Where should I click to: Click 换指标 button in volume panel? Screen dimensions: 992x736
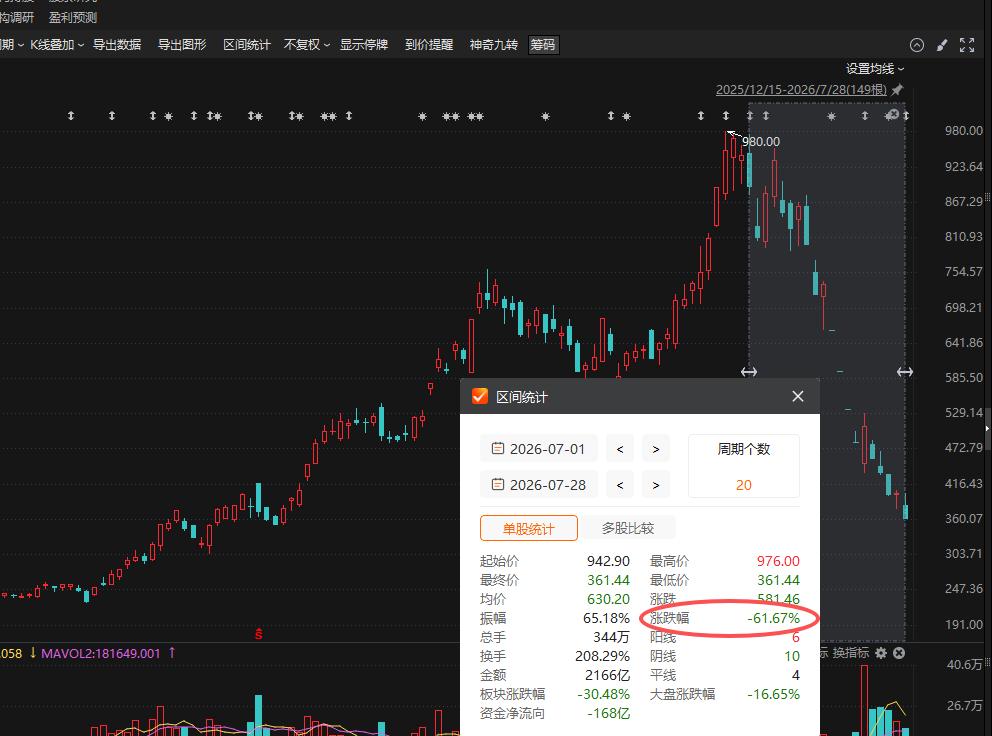point(850,652)
